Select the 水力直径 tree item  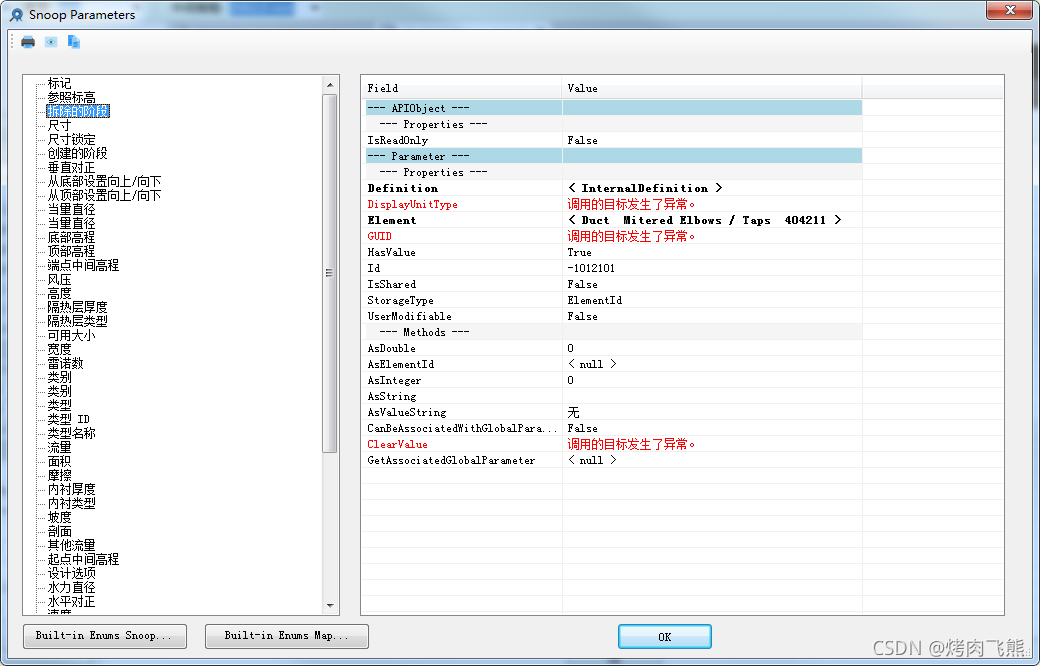(x=71, y=587)
